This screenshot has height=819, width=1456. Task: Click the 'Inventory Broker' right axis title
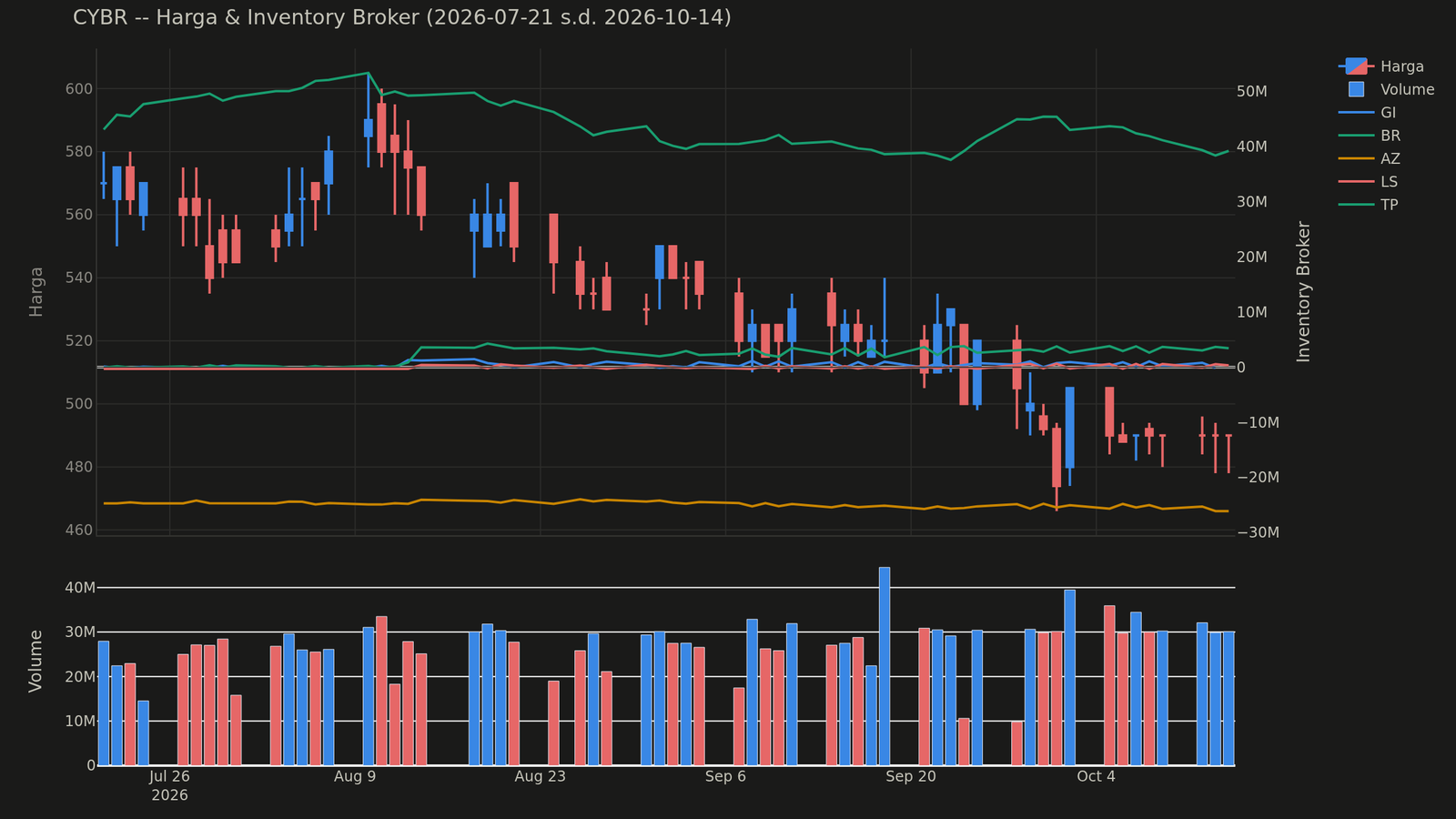click(1304, 291)
